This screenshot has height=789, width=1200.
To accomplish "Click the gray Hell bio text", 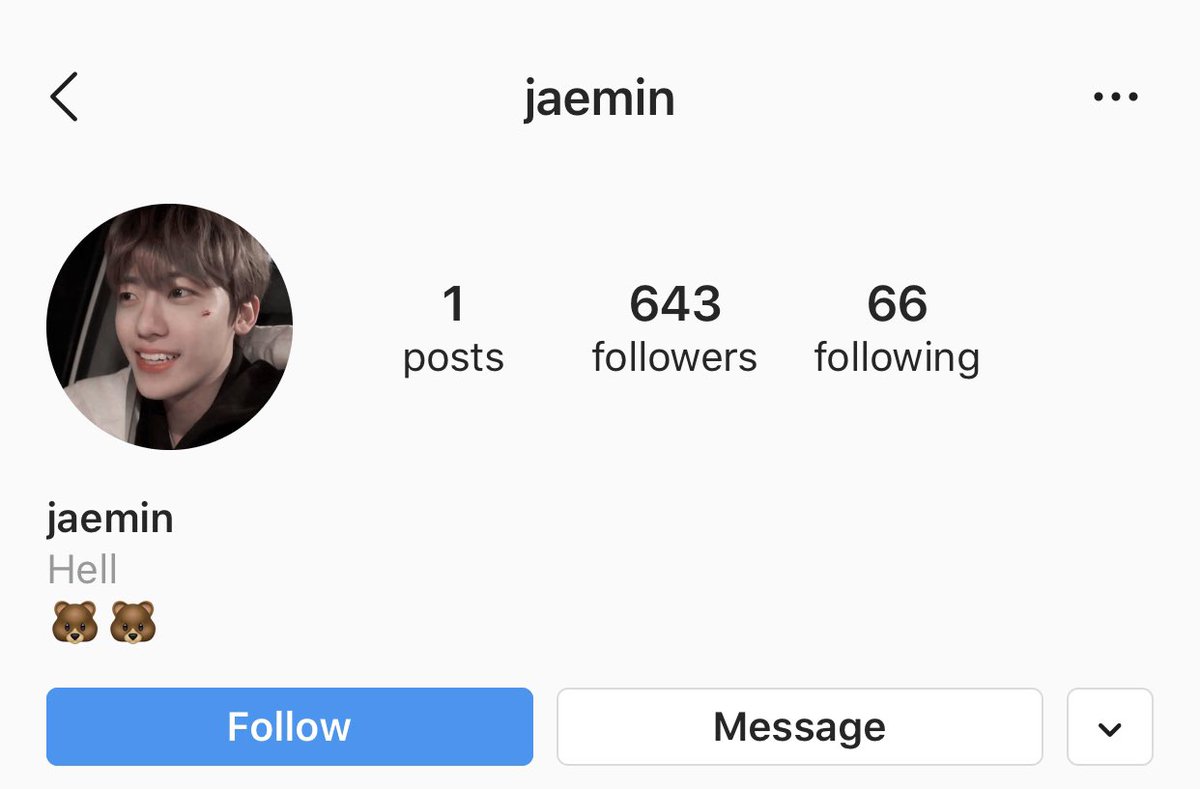I will (82, 570).
